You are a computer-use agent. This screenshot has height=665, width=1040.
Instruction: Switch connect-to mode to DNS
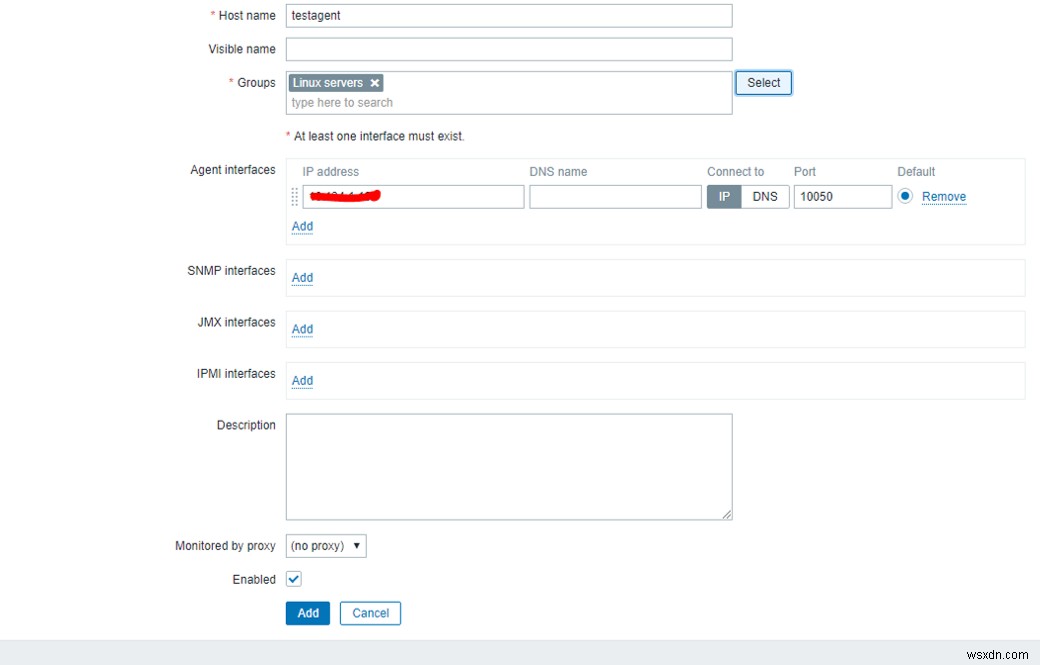coord(765,196)
